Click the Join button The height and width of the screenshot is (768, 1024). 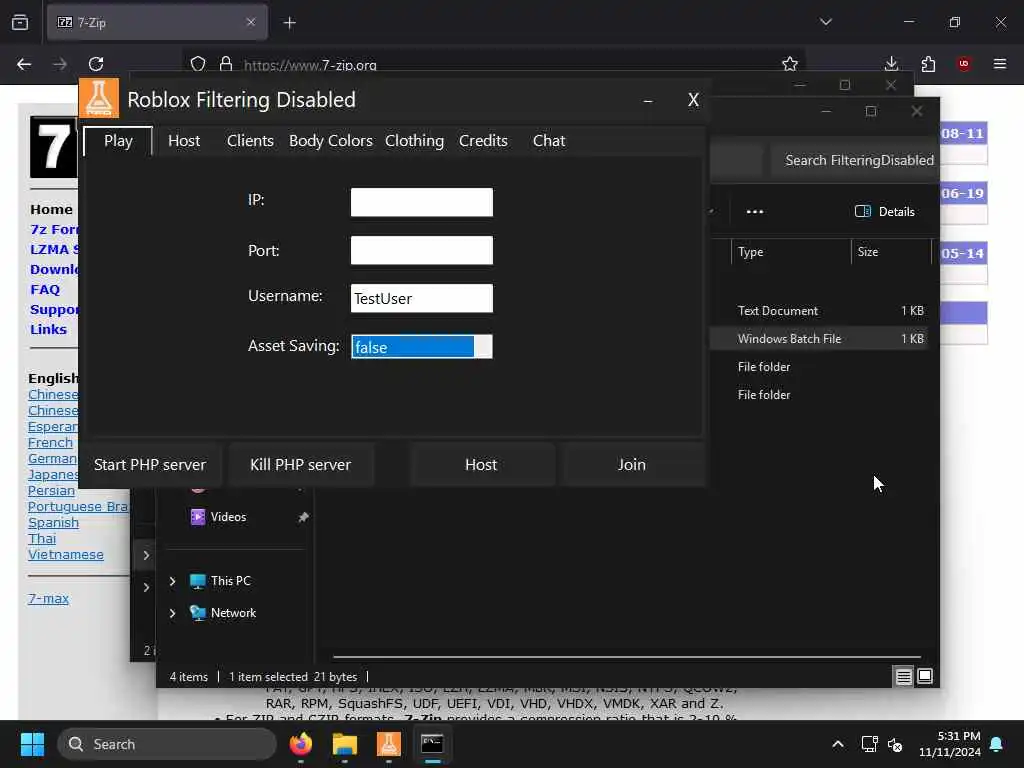[x=632, y=464]
